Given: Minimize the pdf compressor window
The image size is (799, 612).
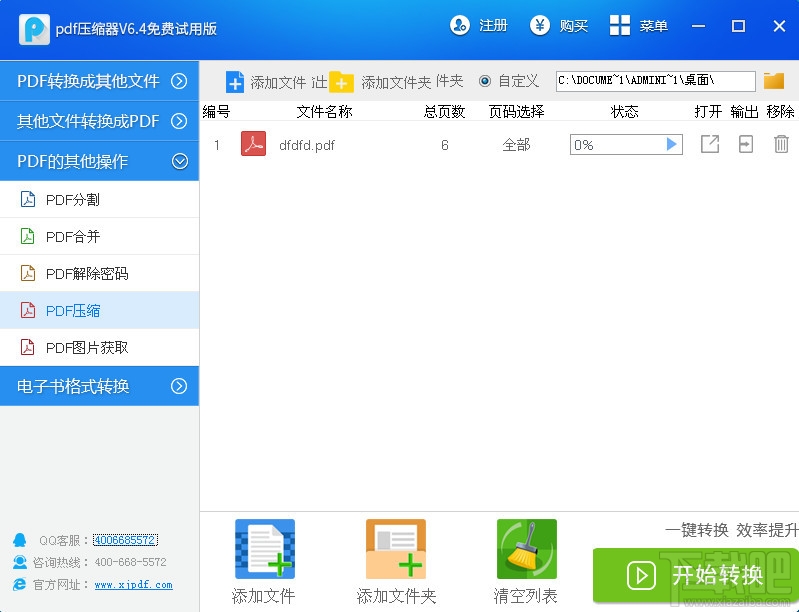Looking at the screenshot, I should pos(699,26).
